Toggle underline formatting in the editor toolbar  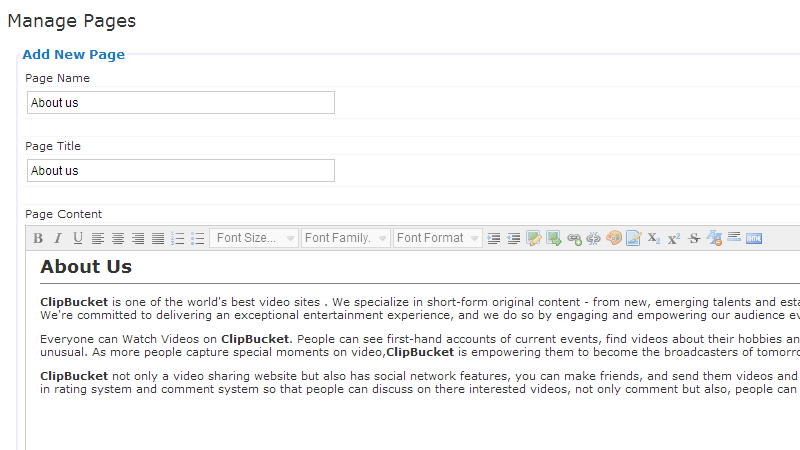tap(78, 238)
